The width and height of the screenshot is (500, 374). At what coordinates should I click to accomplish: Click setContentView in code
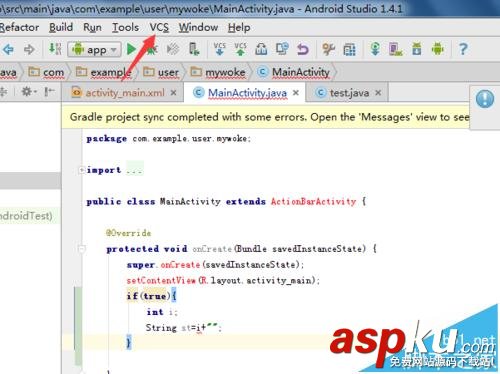pyautogui.click(x=161, y=280)
